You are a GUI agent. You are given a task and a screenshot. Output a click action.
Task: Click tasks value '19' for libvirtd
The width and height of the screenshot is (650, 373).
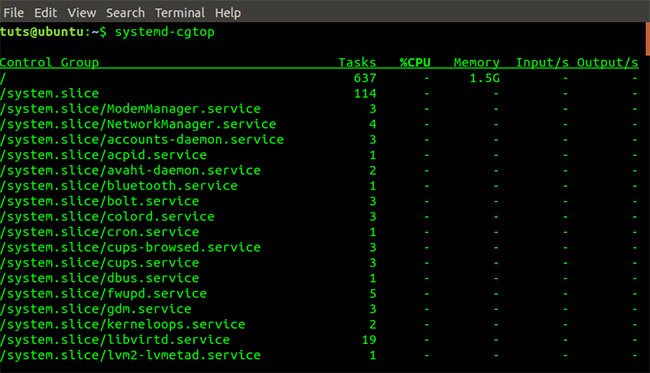(x=369, y=340)
